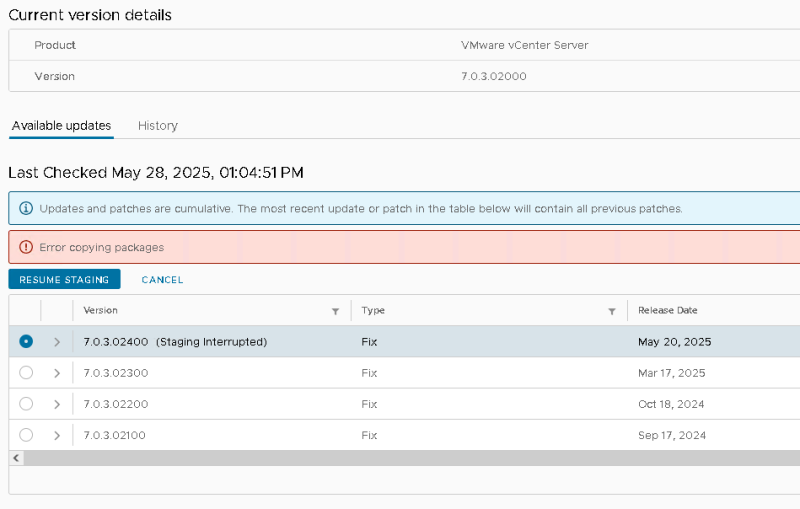The image size is (800, 509).
Task: Click the Type column header
Action: click(x=373, y=310)
